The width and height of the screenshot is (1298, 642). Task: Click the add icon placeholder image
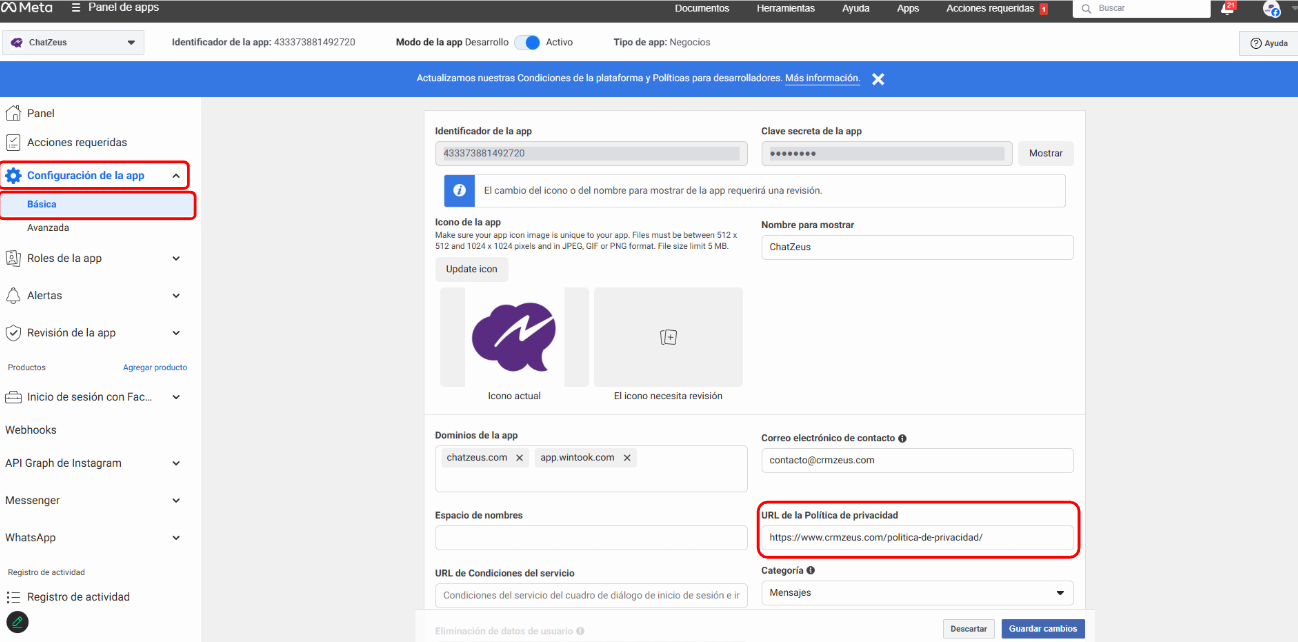(668, 337)
